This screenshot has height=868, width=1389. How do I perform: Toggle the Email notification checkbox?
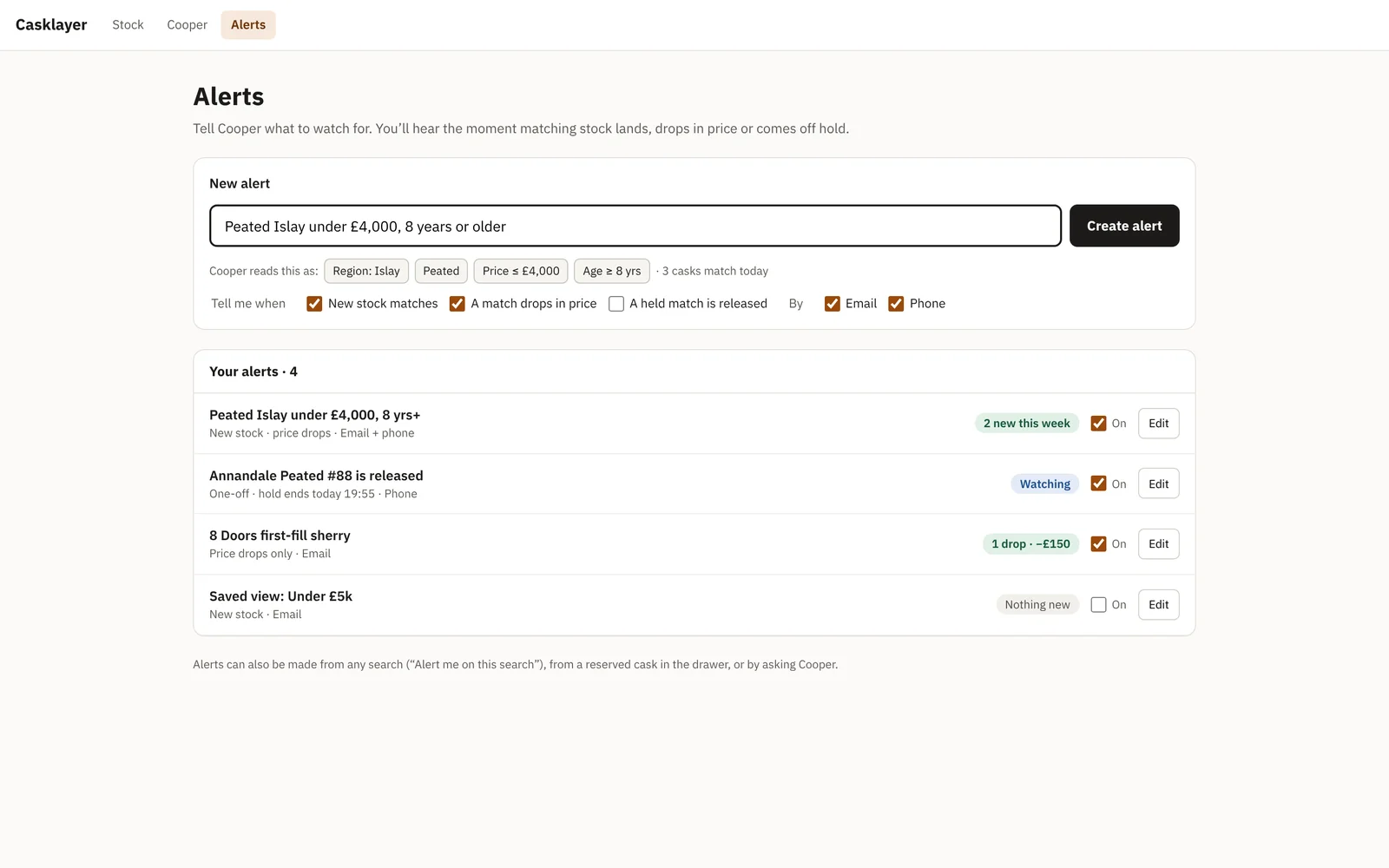click(832, 304)
